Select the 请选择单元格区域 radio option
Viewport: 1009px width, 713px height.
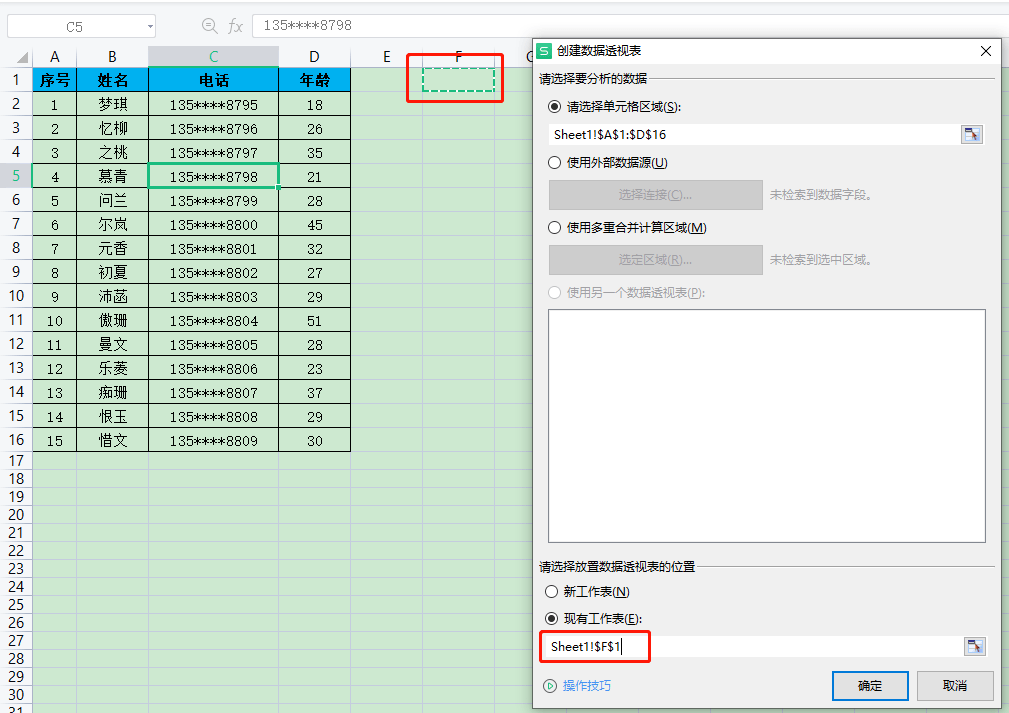click(554, 107)
